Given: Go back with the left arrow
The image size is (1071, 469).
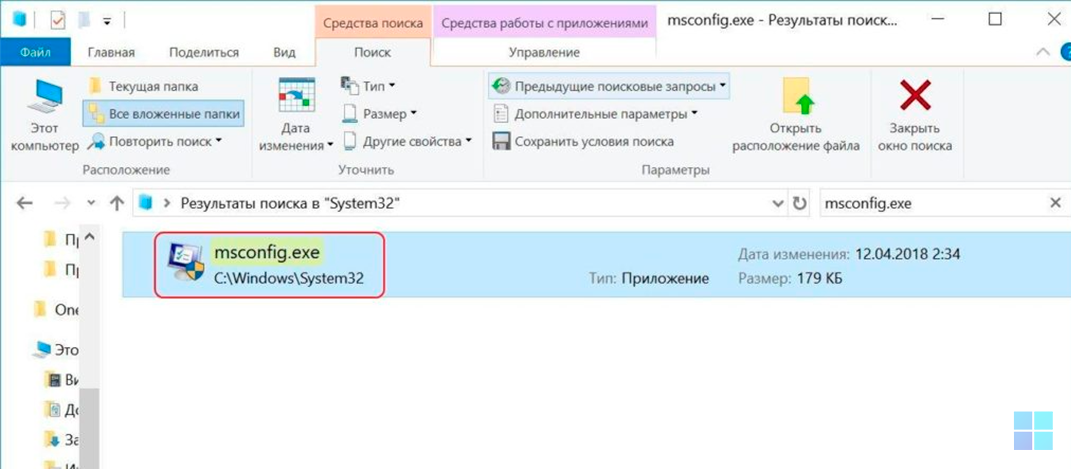Looking at the screenshot, I should point(24,203).
